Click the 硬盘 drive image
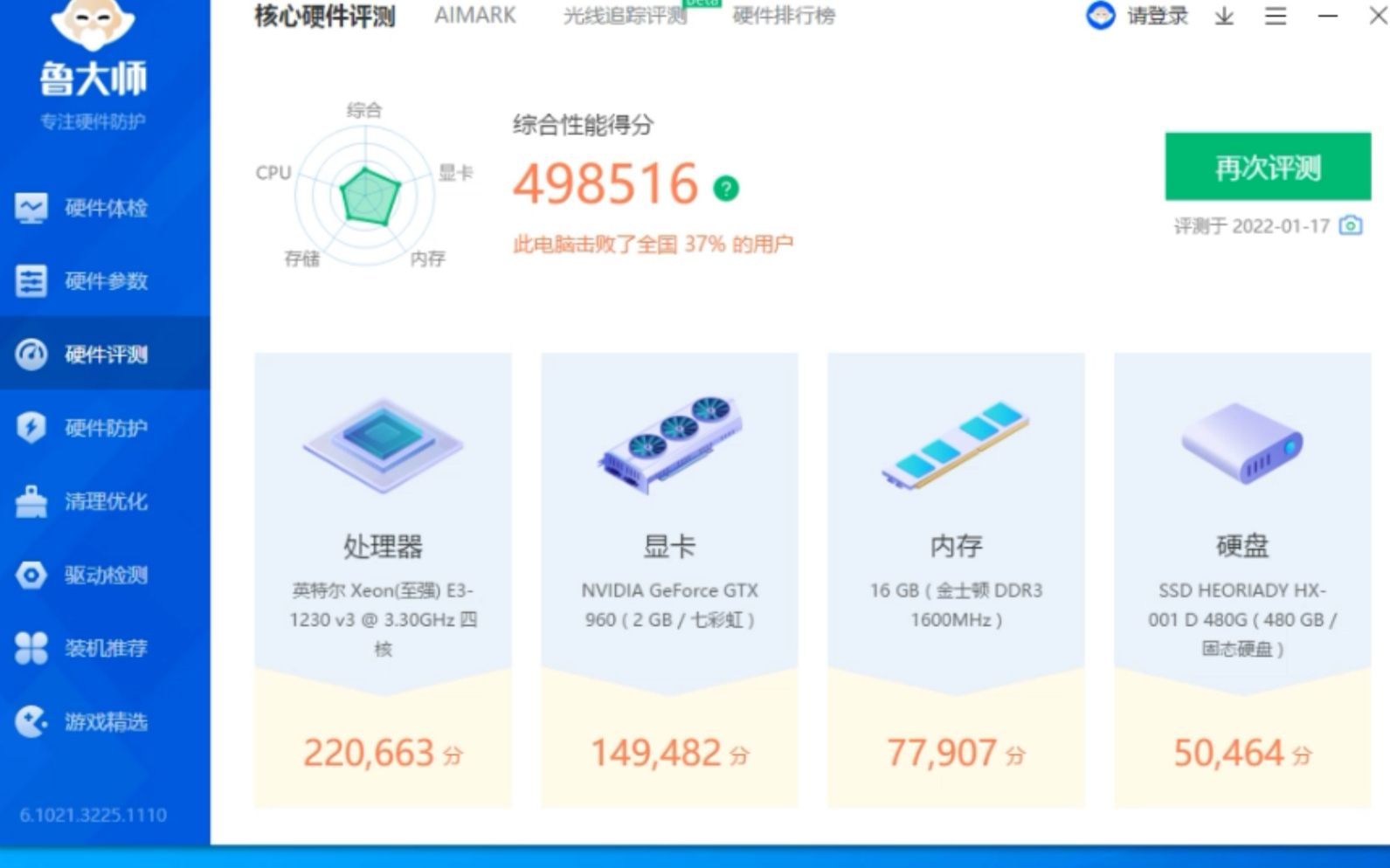This screenshot has width=1390, height=868. pos(1241,443)
